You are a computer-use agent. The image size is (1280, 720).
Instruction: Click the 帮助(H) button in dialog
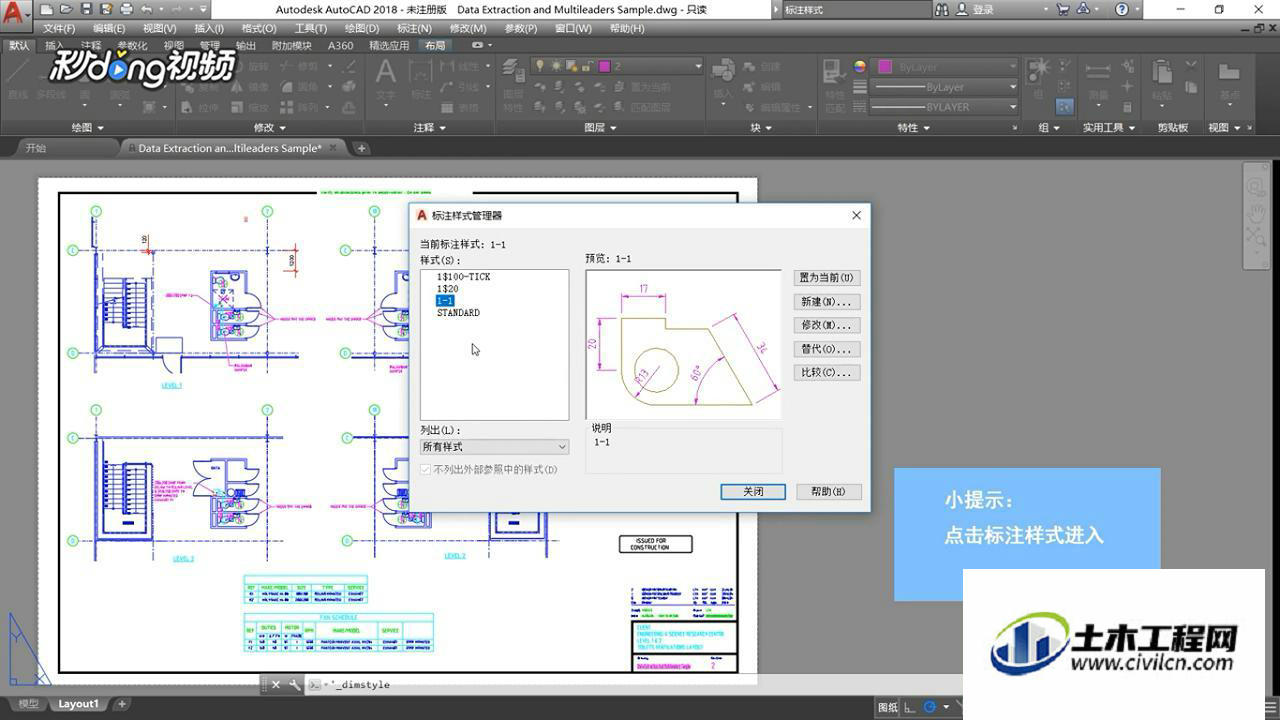tap(828, 492)
